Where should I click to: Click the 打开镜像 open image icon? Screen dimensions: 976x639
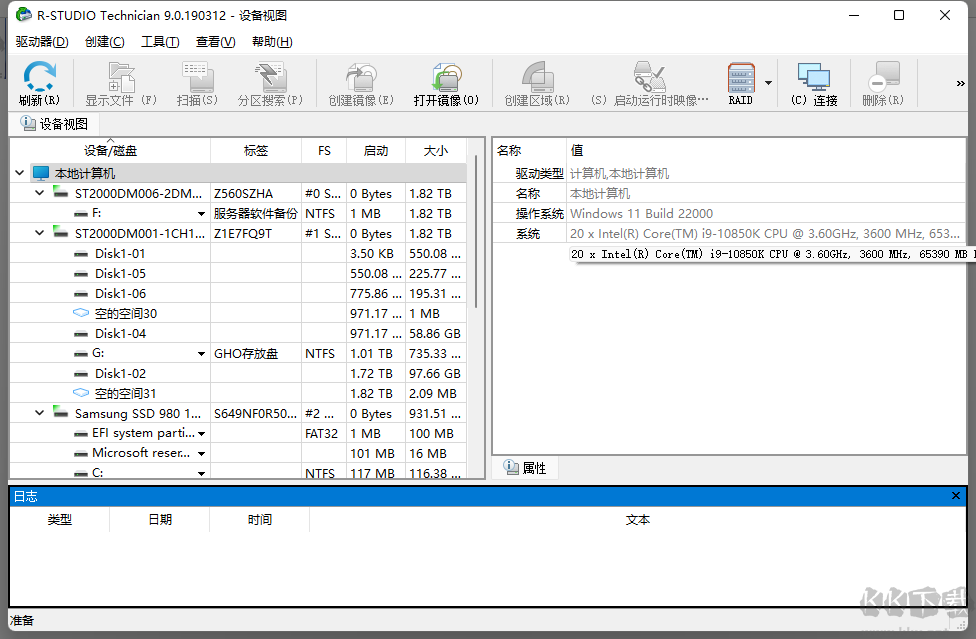(447, 82)
